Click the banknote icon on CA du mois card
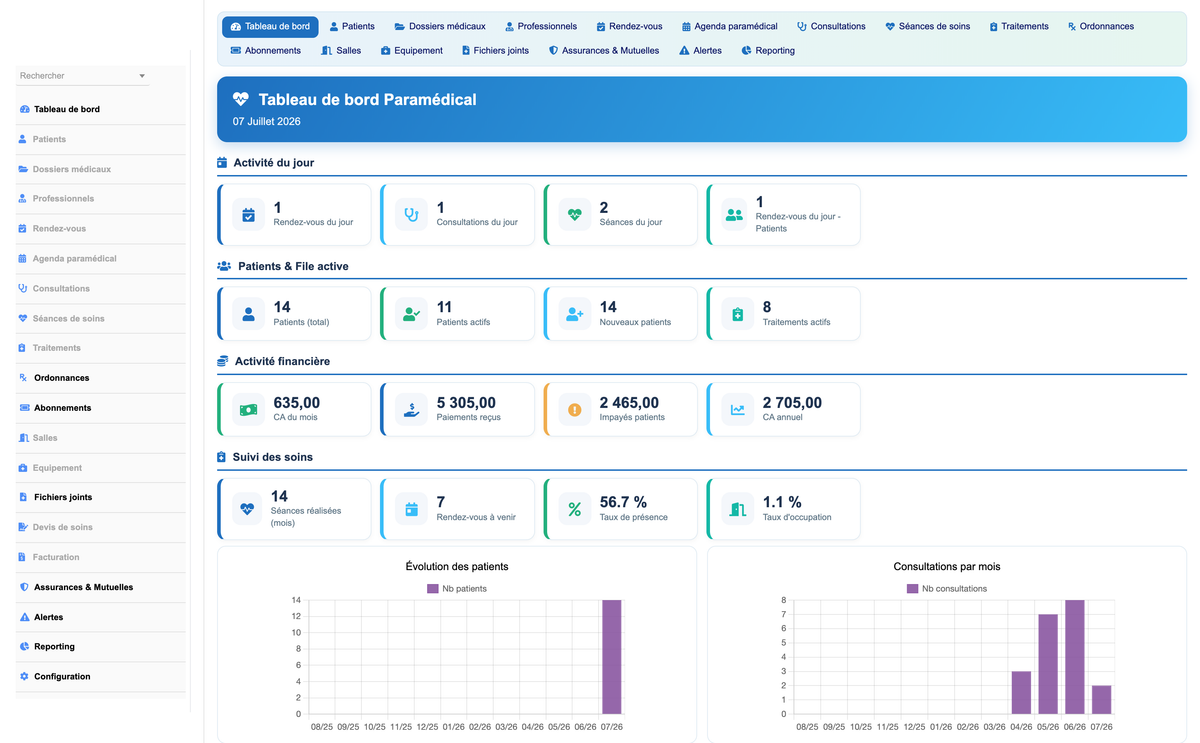This screenshot has height=743, width=1200. 248,409
